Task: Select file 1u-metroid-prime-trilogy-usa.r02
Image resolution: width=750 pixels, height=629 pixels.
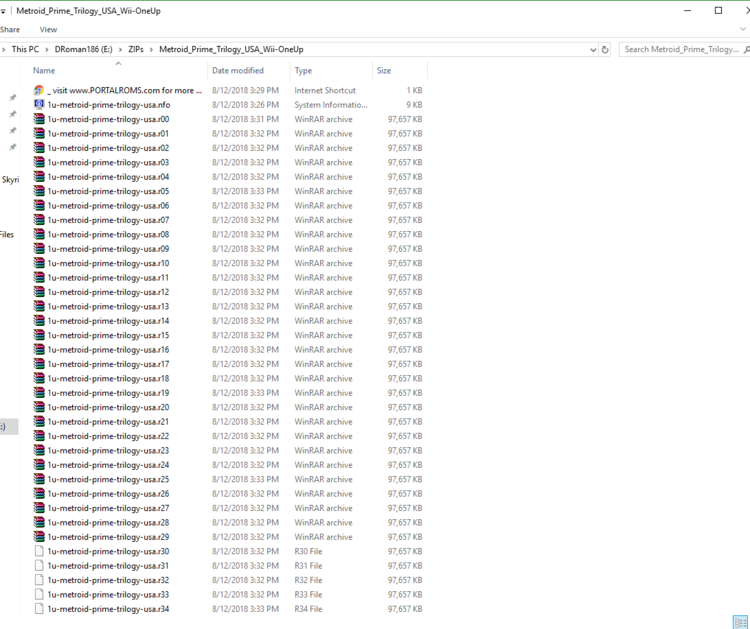Action: click(x=108, y=148)
